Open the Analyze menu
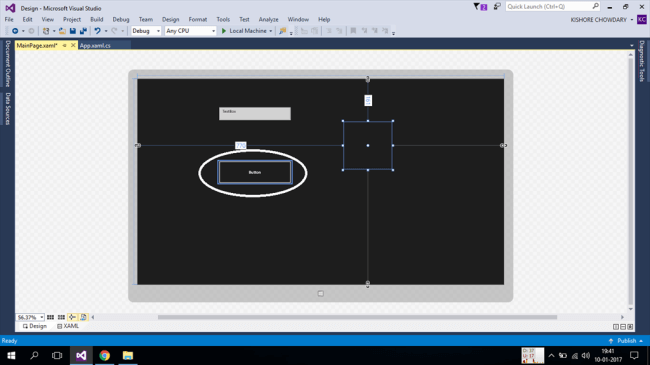The height and width of the screenshot is (365, 650). click(269, 19)
